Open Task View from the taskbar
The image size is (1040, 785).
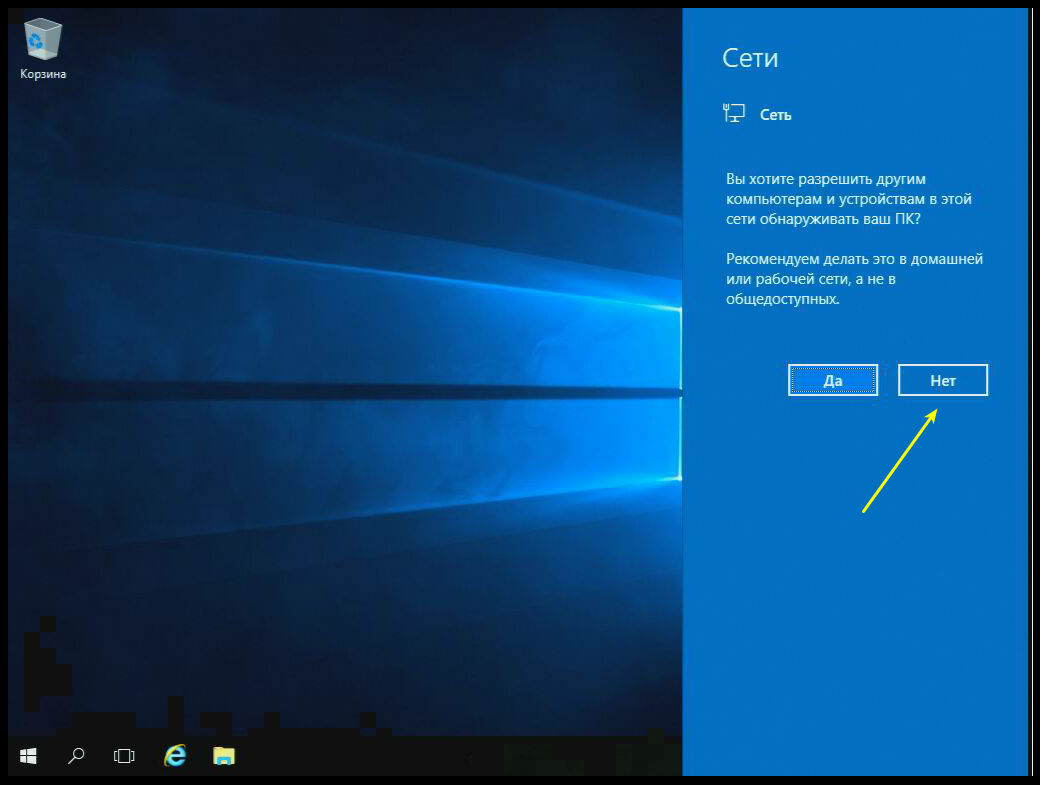pos(124,756)
